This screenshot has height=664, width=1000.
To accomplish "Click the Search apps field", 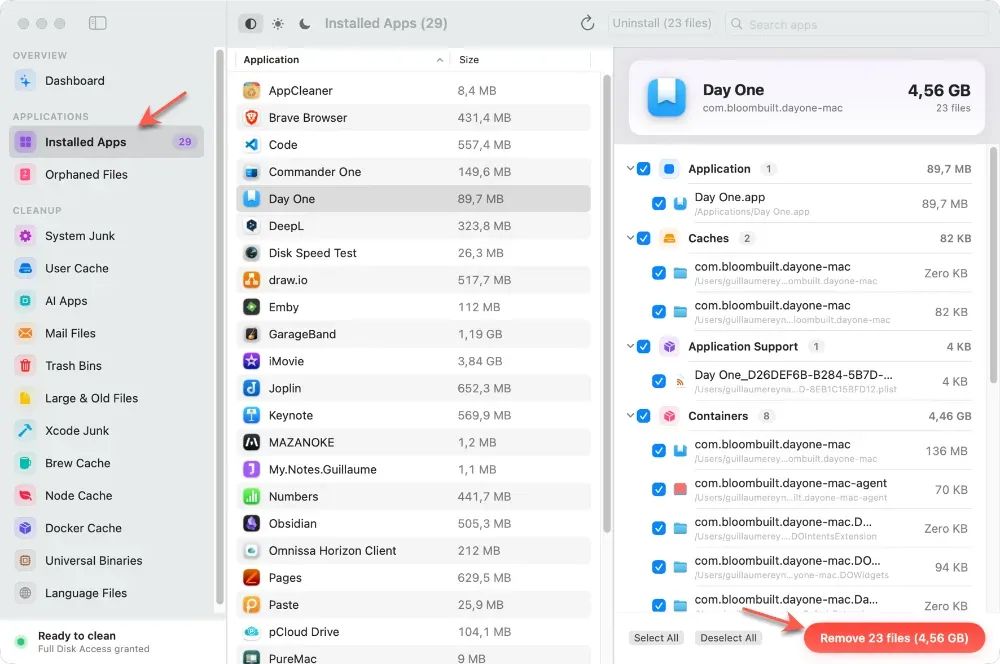I will 857,24.
